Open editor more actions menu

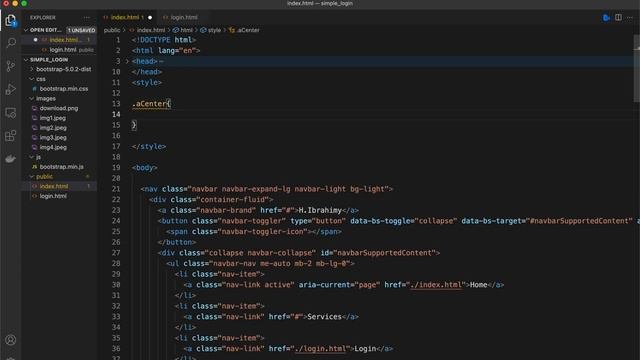point(630,18)
